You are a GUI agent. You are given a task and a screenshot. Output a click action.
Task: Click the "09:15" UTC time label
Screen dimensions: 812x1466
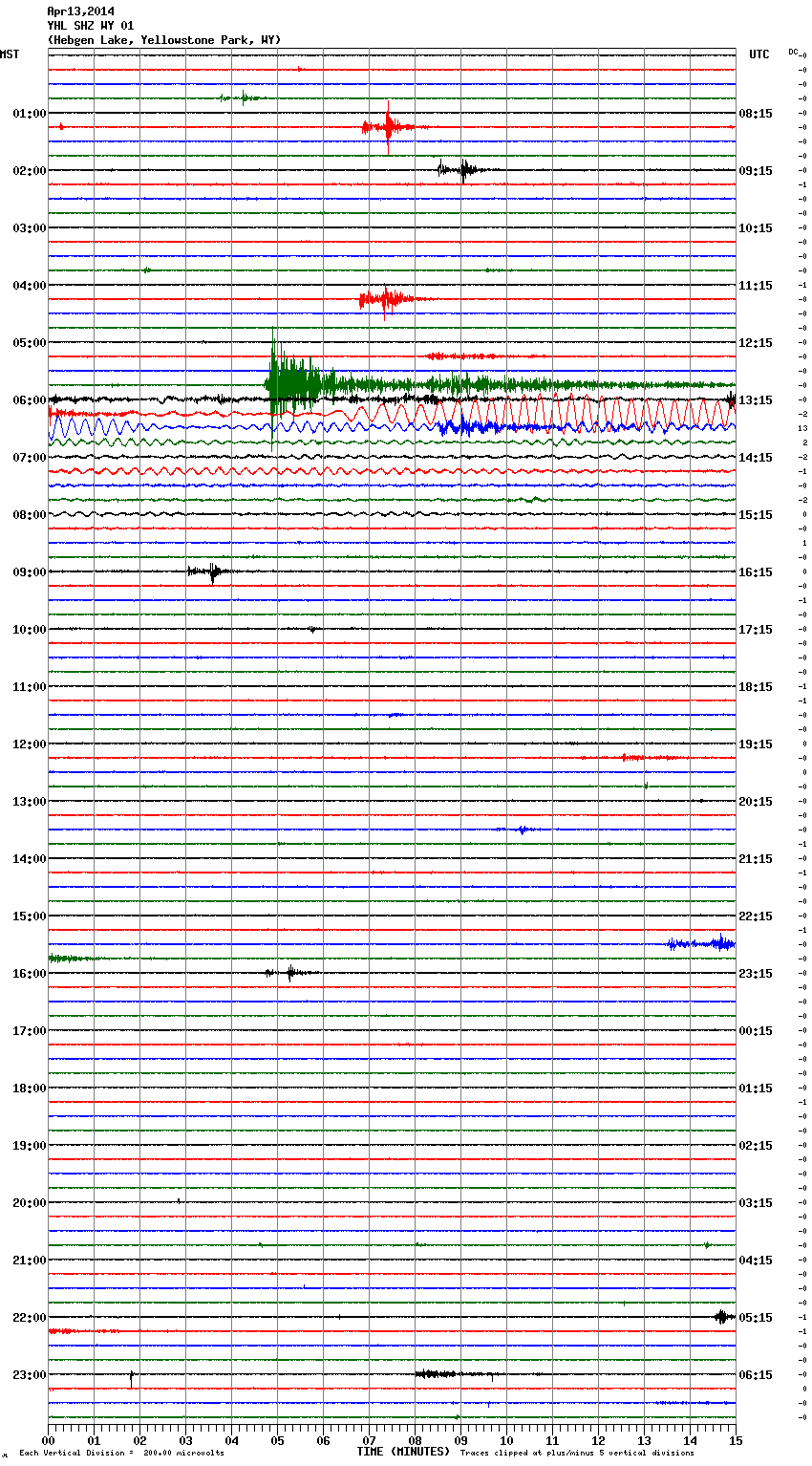(756, 171)
